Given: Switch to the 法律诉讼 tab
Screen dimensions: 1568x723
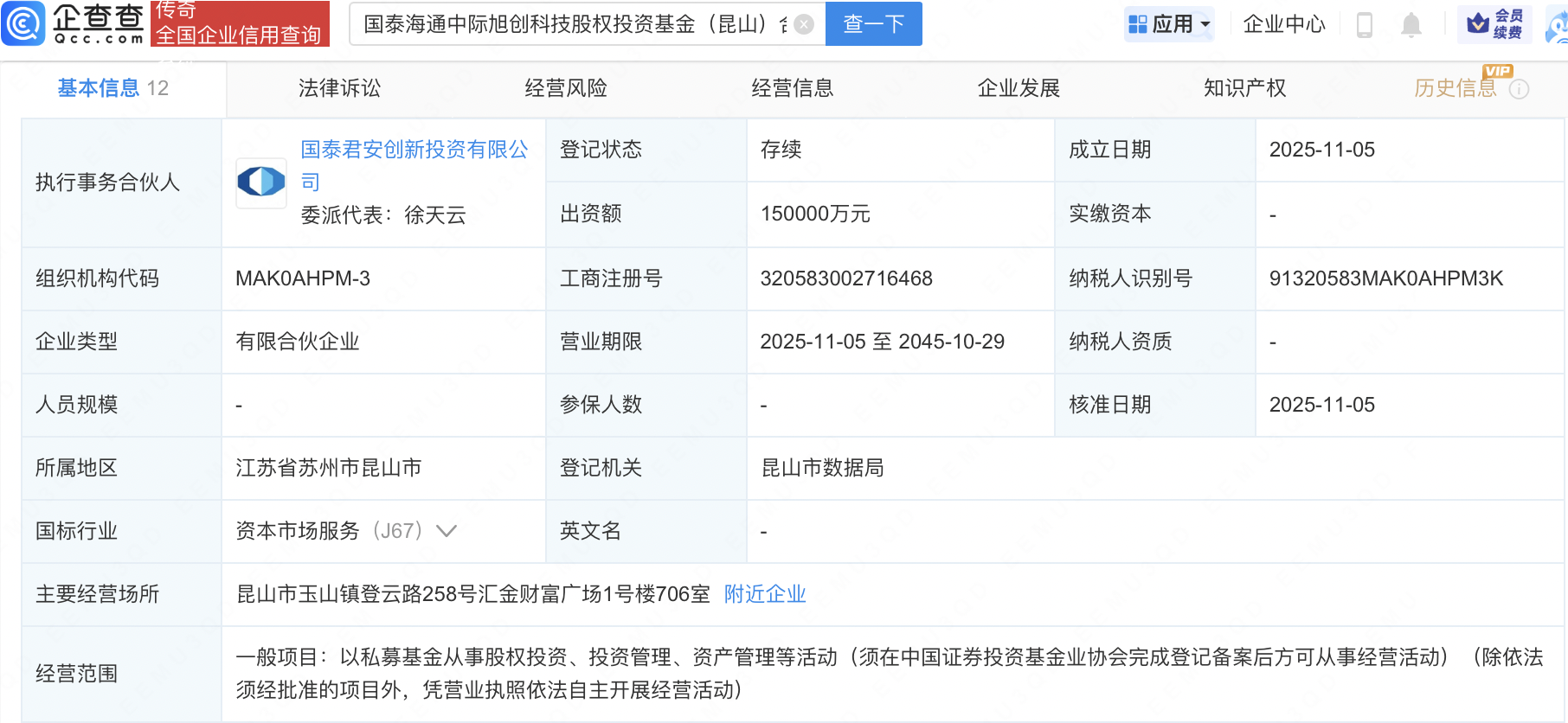Looking at the screenshot, I should pyautogui.click(x=339, y=88).
